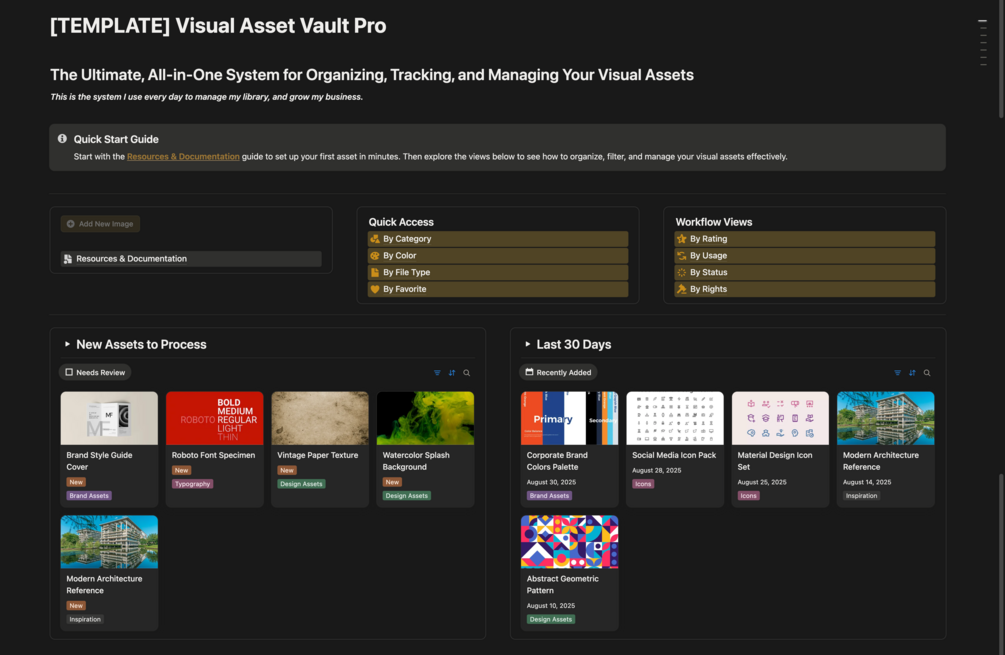The height and width of the screenshot is (655, 1005).
Task: Open the By File Type page
Action: click(x=498, y=272)
